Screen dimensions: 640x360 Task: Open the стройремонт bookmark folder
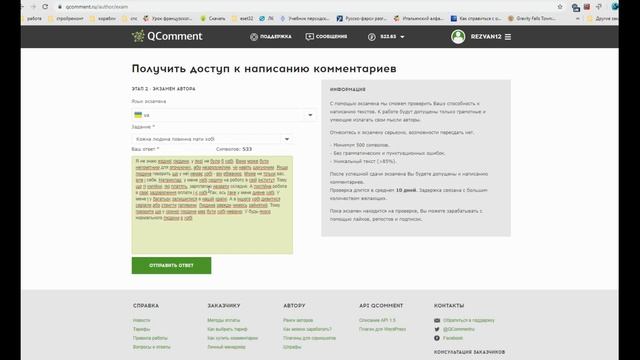(x=66, y=18)
